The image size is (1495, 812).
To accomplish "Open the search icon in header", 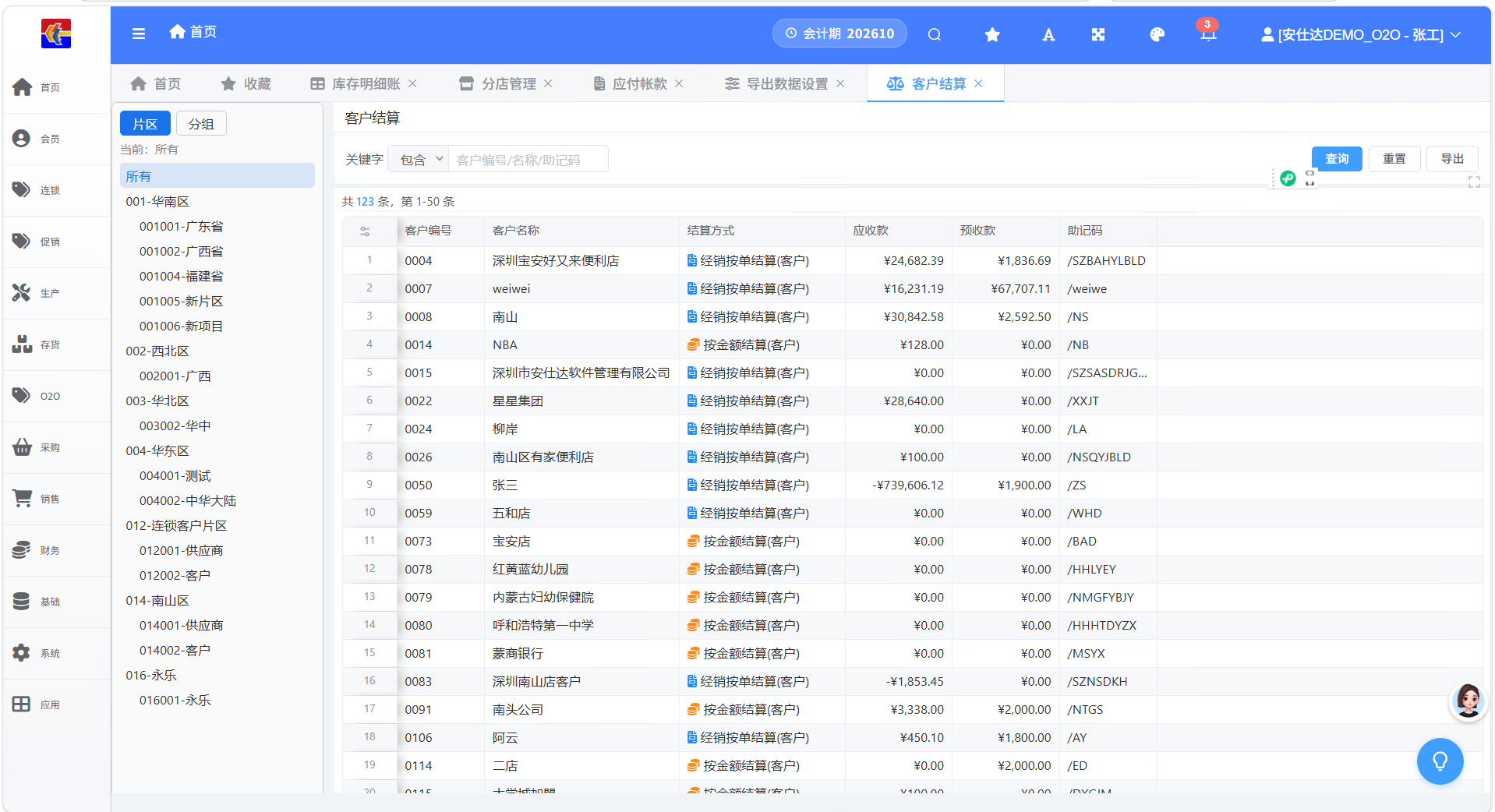I will (x=935, y=34).
